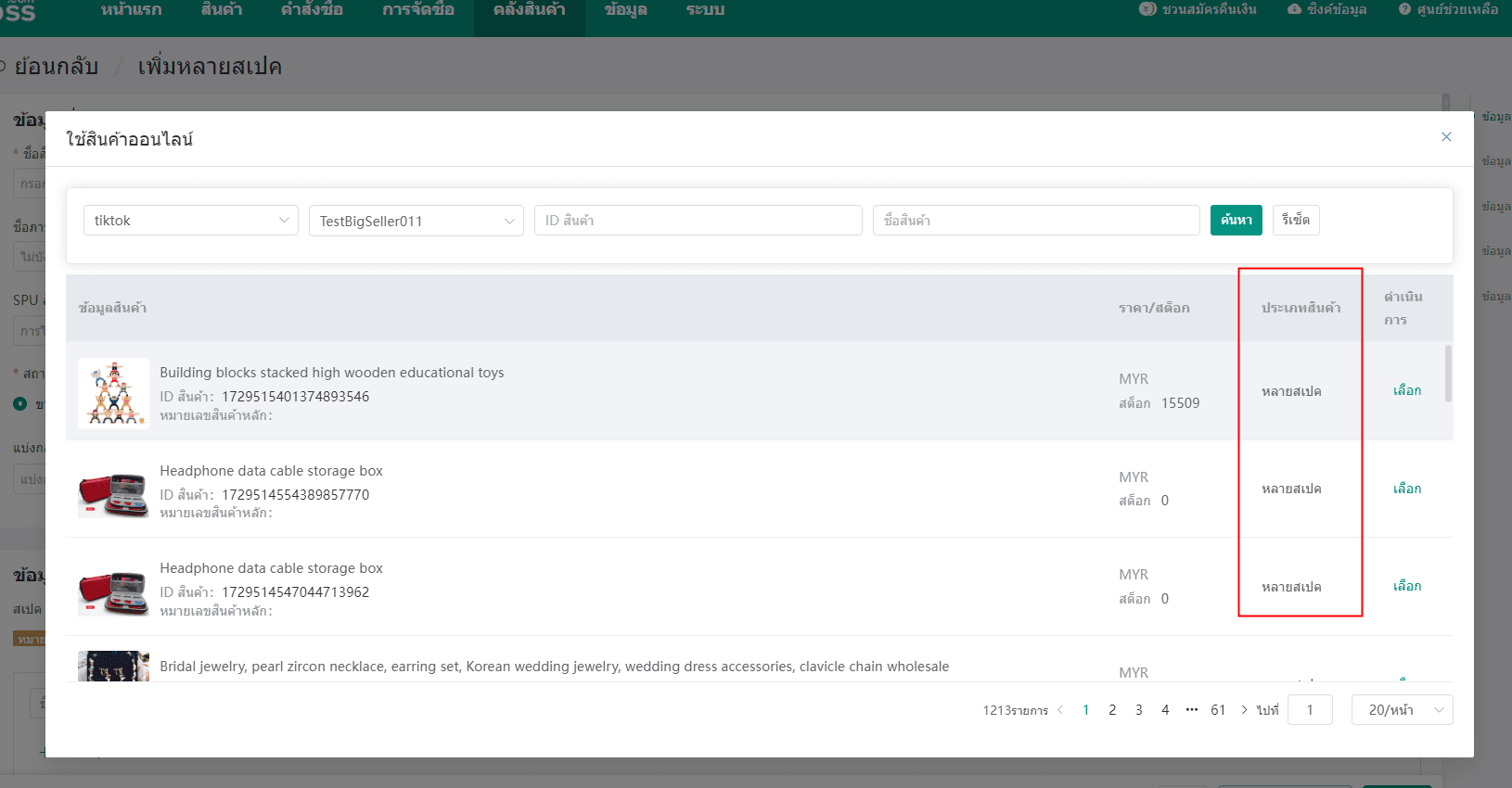The width and height of the screenshot is (1512, 788).
Task: Select product ID 1729514554389857770 via เลือก
Action: click(x=1407, y=489)
